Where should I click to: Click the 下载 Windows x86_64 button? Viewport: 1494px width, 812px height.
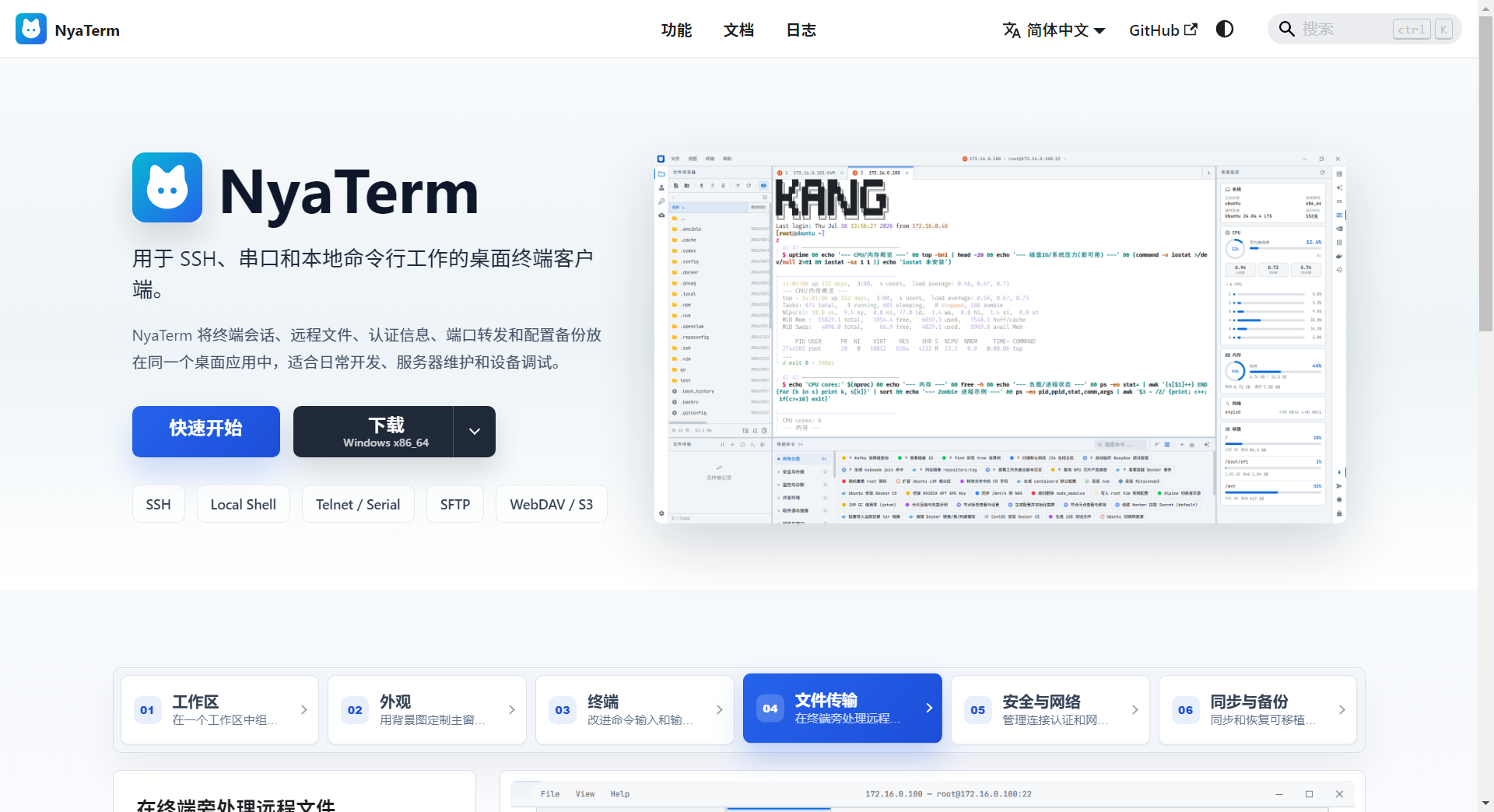click(x=373, y=432)
